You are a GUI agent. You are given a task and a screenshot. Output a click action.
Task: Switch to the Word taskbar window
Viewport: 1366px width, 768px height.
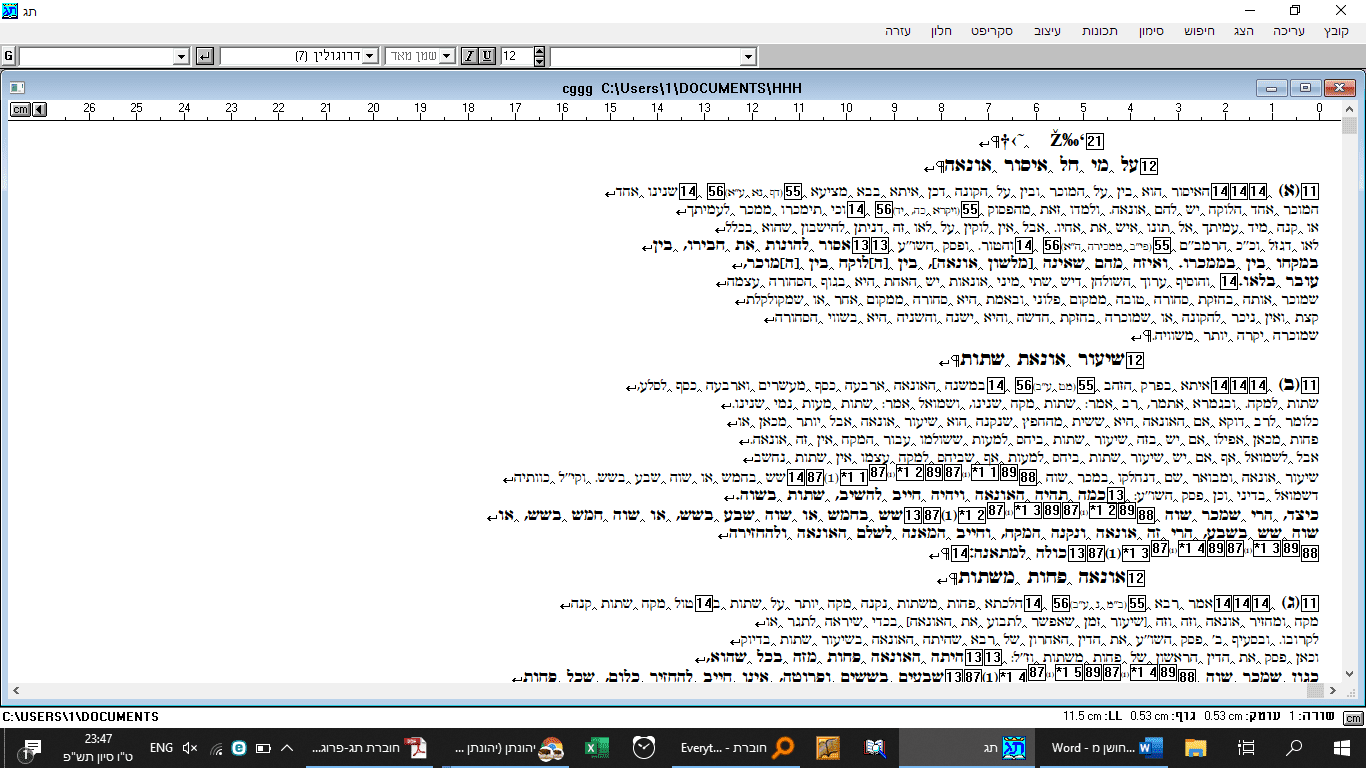coord(1104,747)
